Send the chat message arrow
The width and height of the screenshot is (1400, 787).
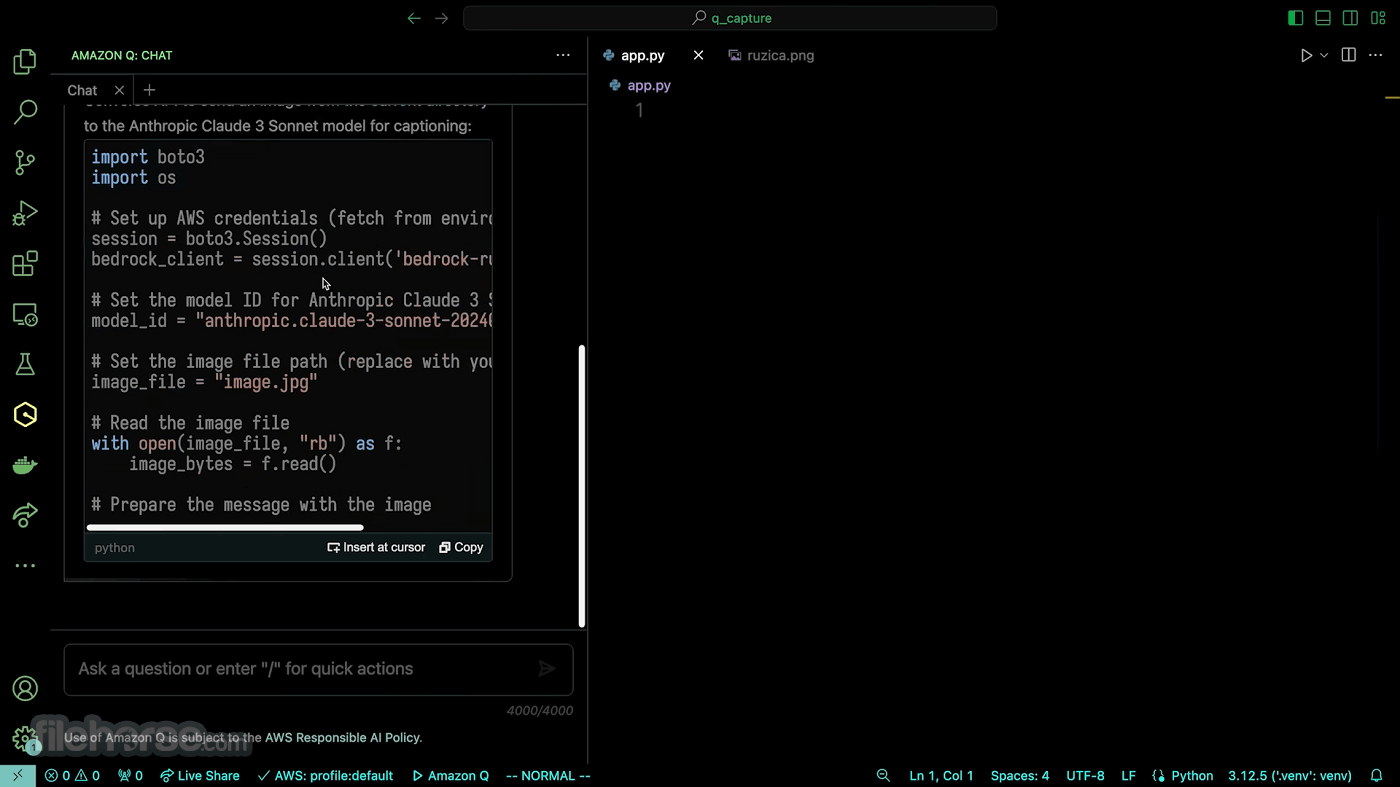[547, 669]
